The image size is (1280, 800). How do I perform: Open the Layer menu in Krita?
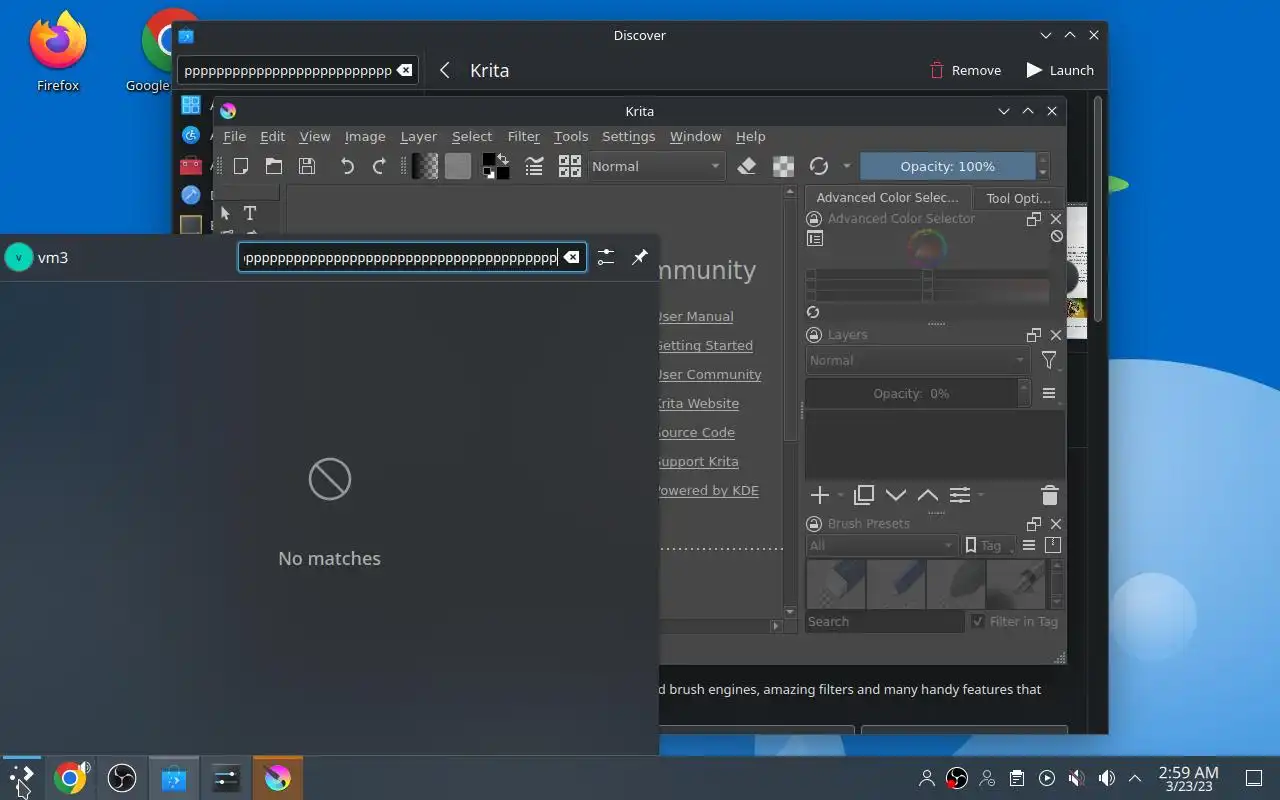click(418, 136)
